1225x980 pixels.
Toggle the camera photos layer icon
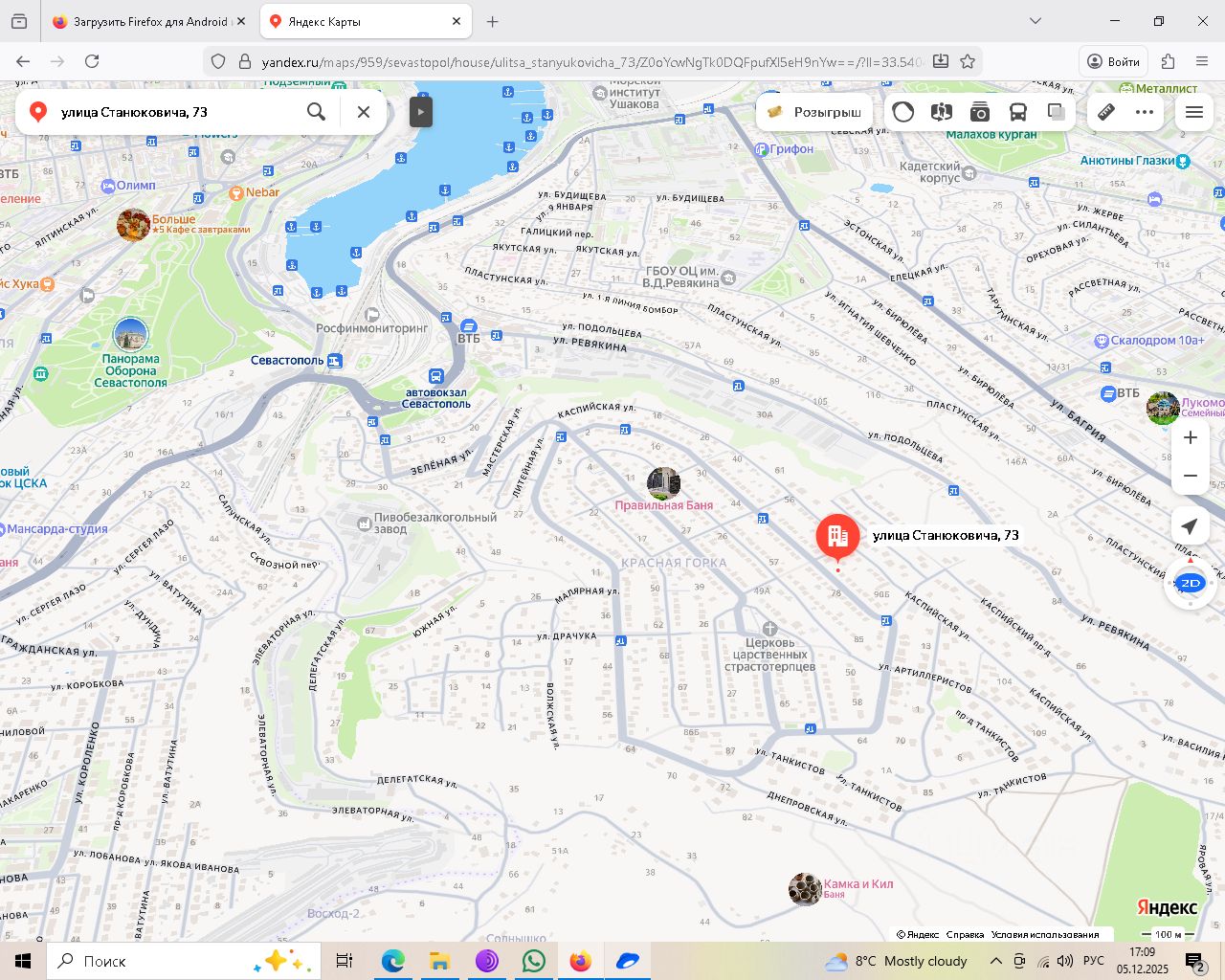point(980,112)
